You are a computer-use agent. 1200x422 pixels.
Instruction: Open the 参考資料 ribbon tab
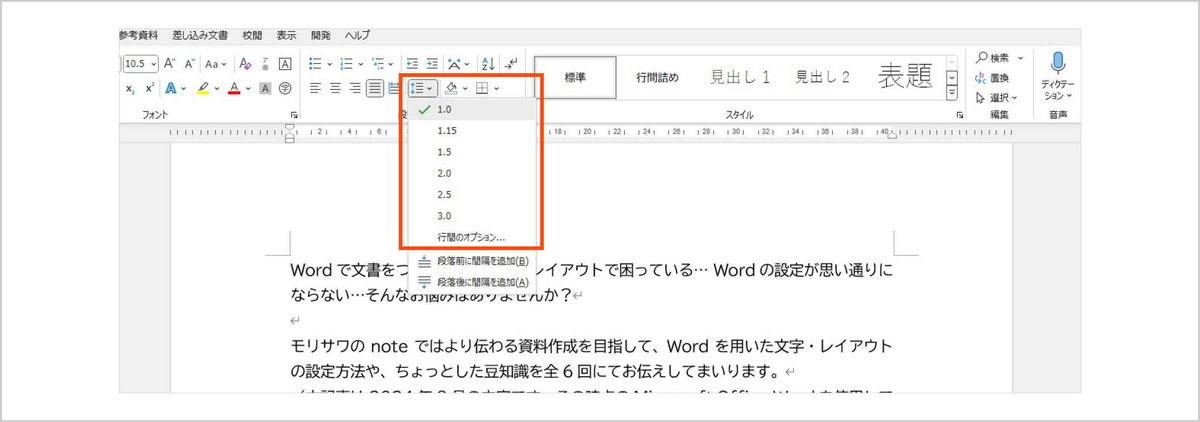pyautogui.click(x=138, y=35)
